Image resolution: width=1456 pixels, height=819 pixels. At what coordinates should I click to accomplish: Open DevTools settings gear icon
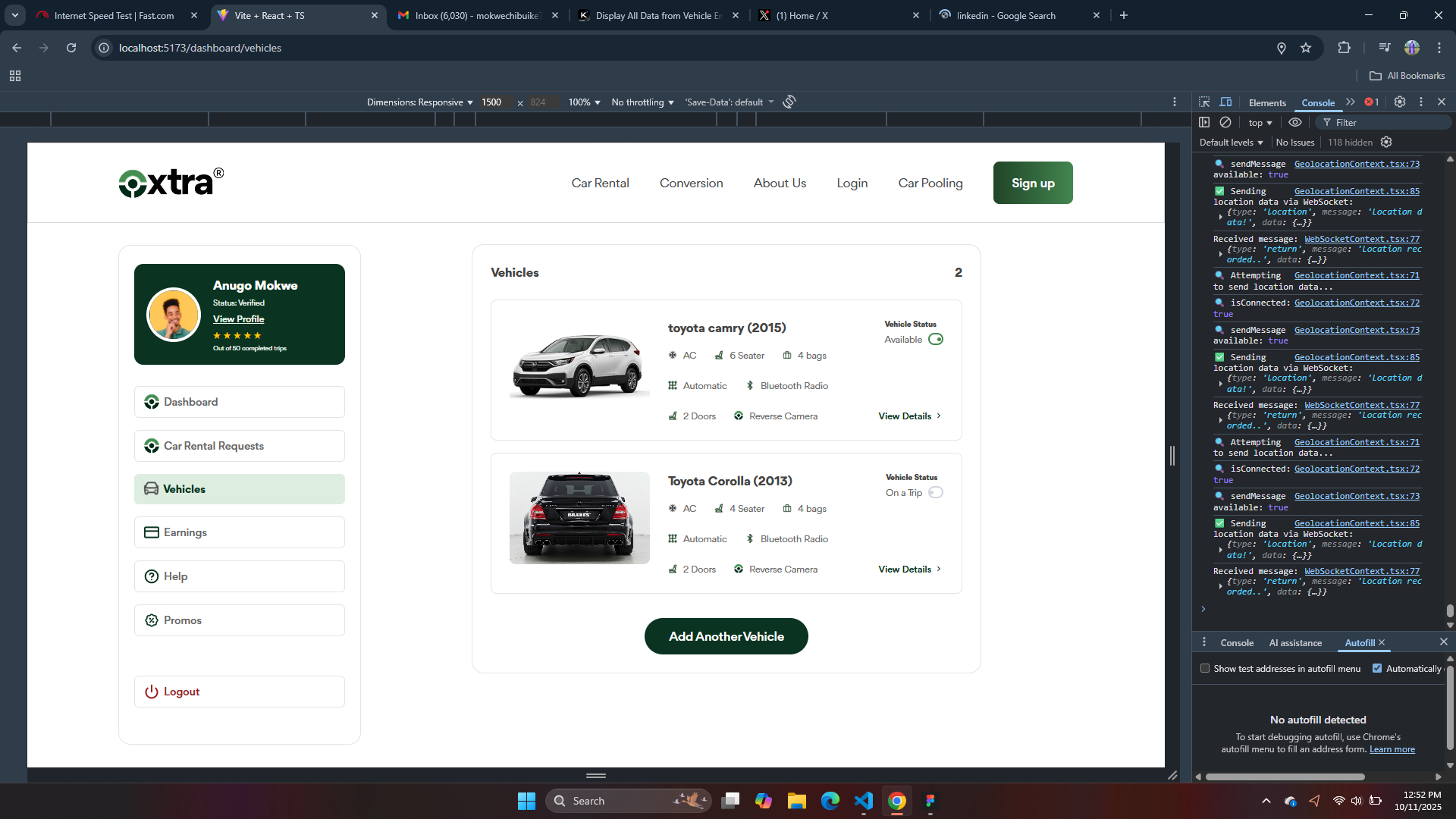tap(1400, 102)
